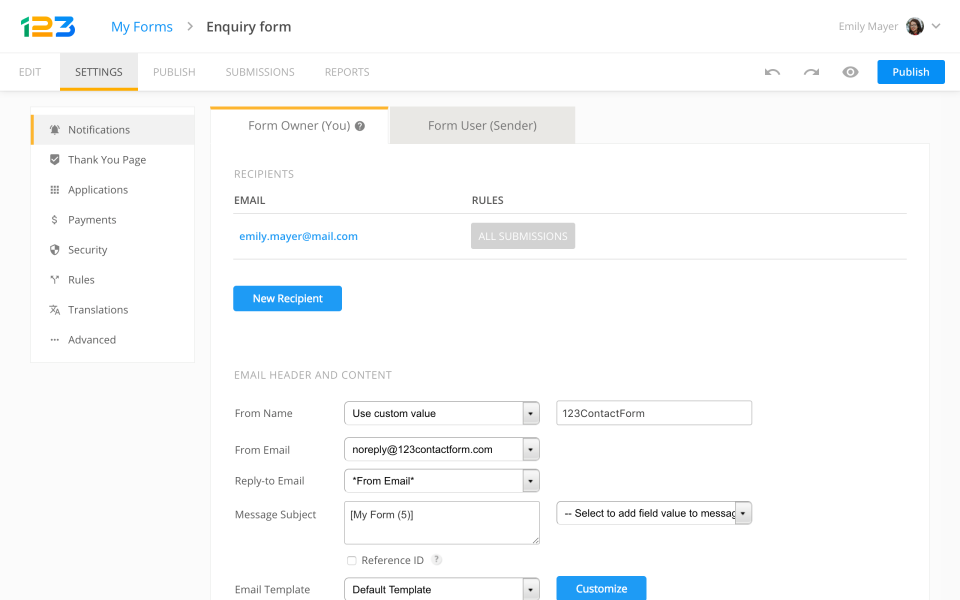The width and height of the screenshot is (960, 600).
Task: Open the add field value dropdown
Action: tap(743, 513)
